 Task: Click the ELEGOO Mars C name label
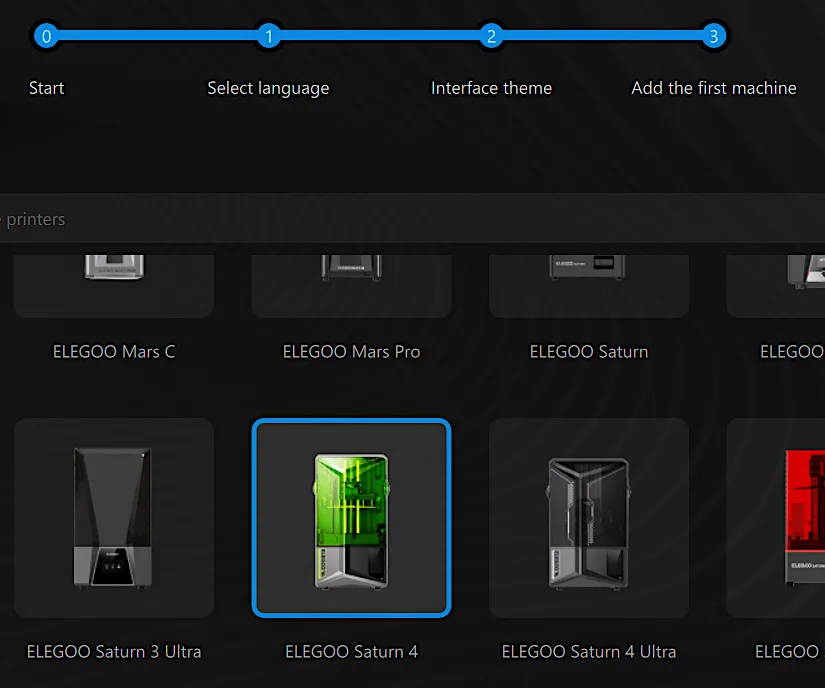tap(114, 351)
